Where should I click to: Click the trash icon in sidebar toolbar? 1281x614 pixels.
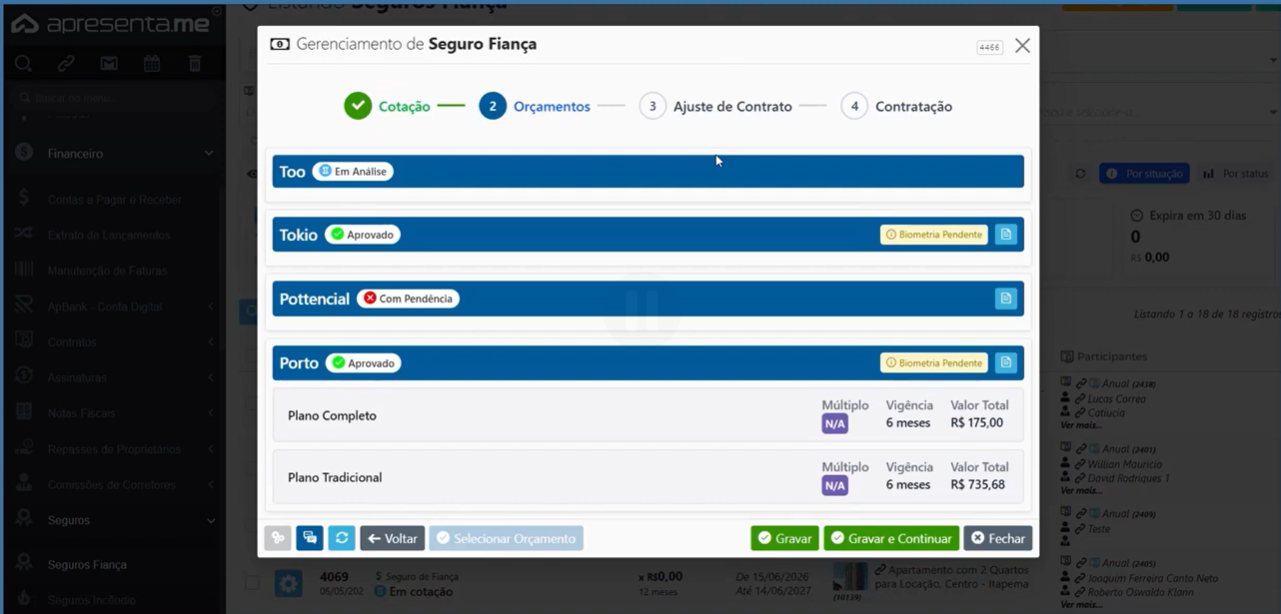coord(195,64)
